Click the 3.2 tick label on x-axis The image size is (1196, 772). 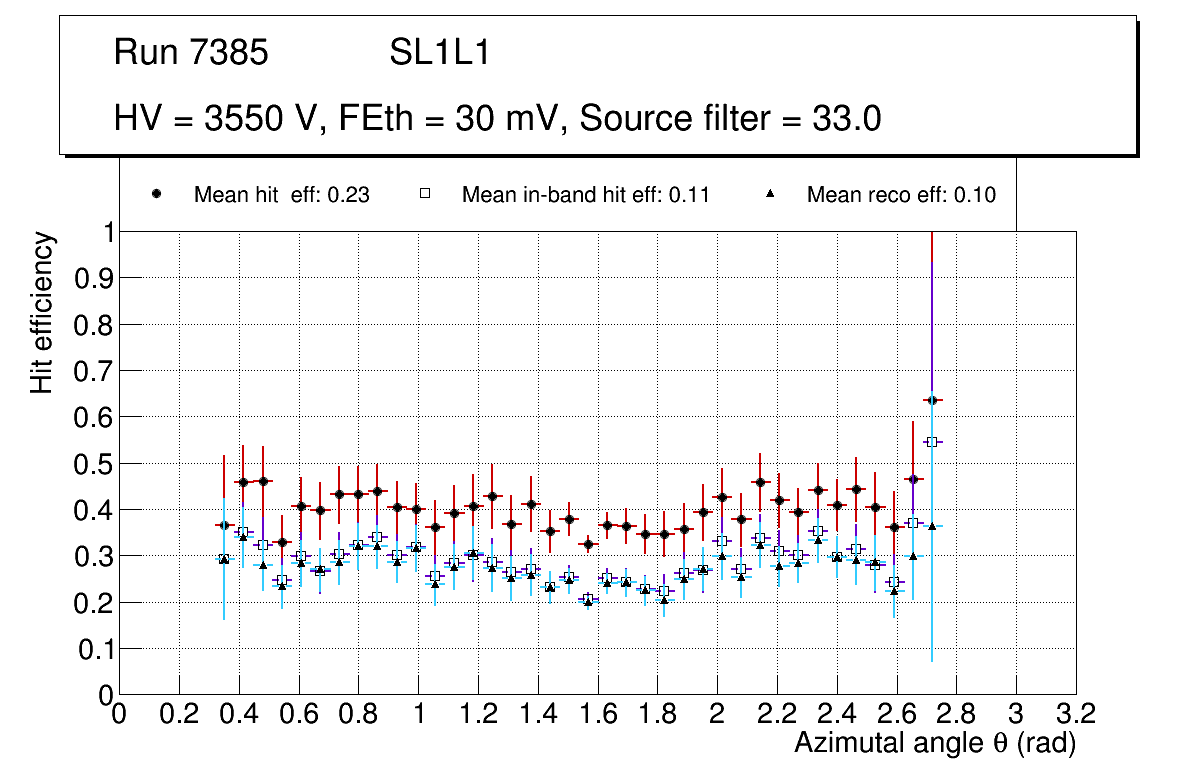click(x=1076, y=714)
